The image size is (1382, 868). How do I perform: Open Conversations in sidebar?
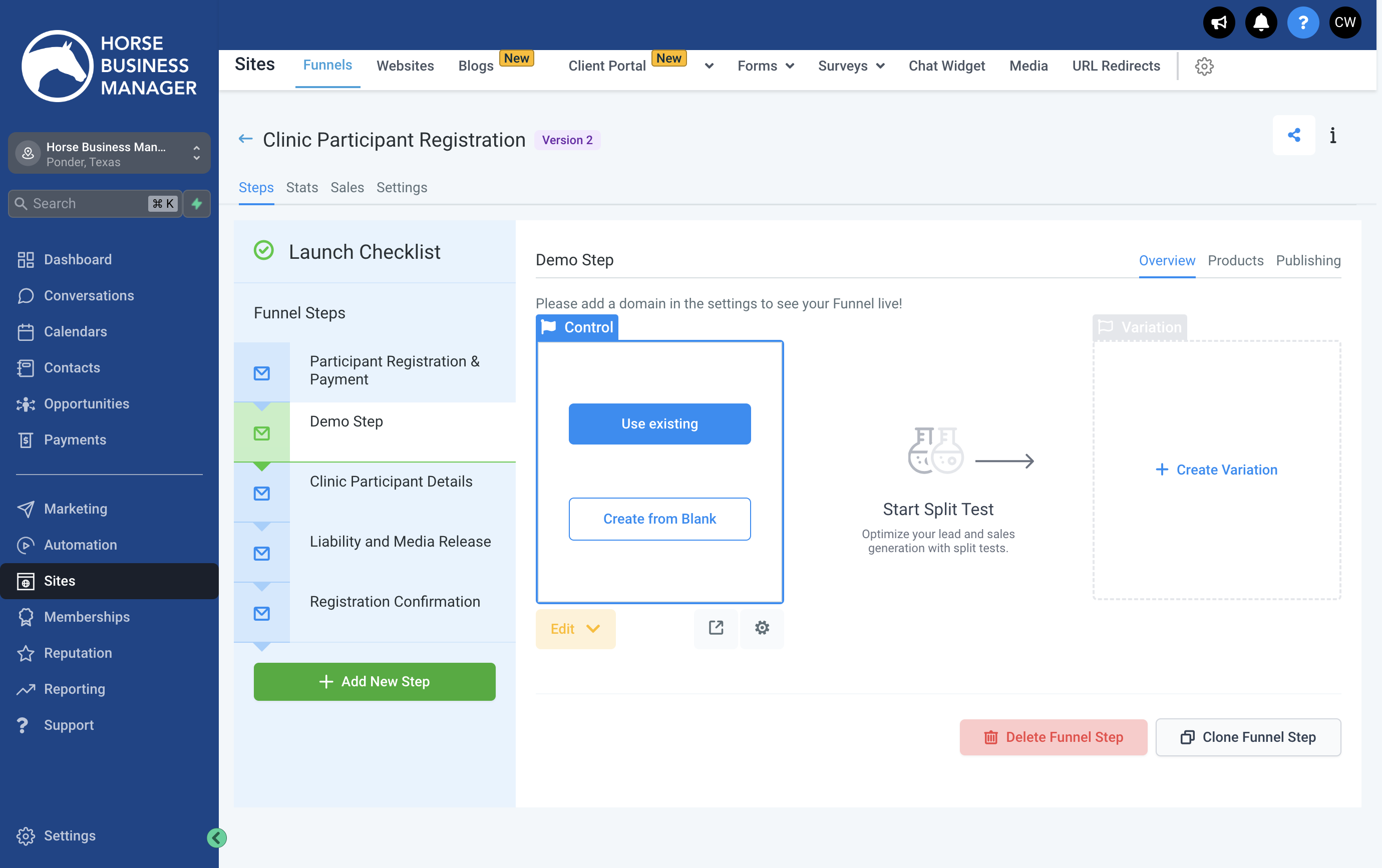[89, 295]
